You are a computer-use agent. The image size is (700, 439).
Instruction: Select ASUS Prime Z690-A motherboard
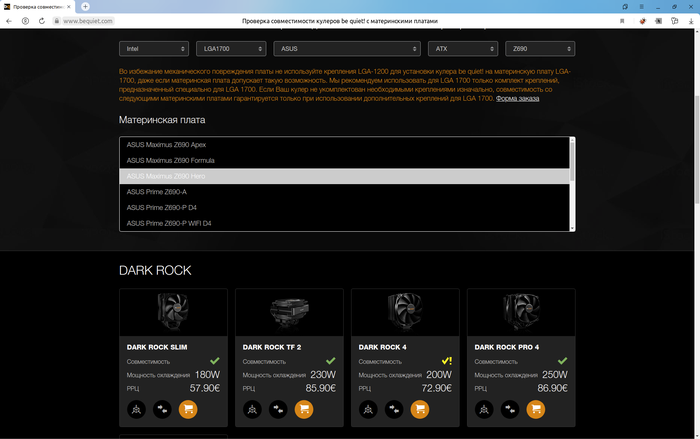[x=344, y=192]
